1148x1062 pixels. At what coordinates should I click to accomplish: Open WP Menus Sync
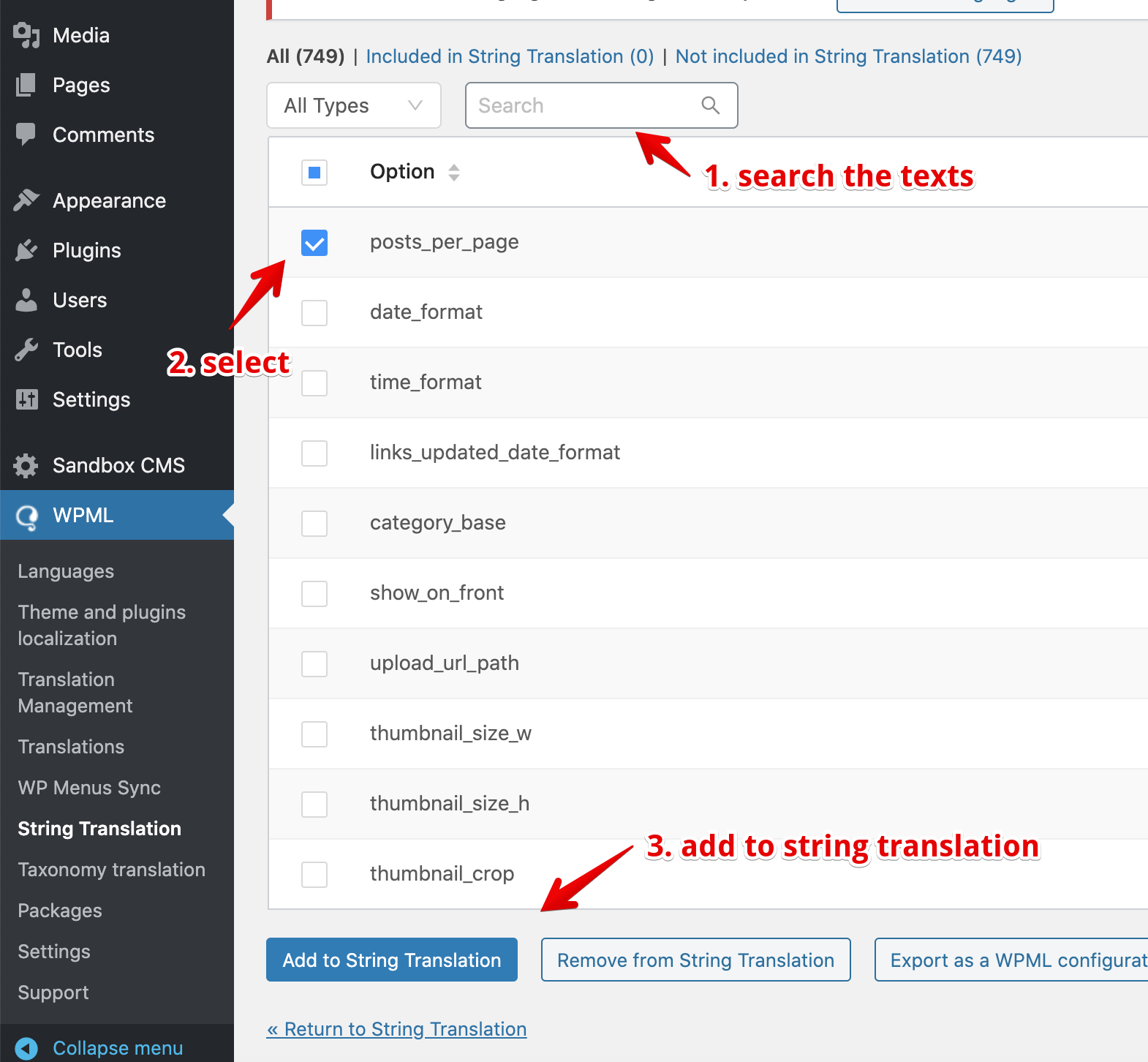click(89, 788)
